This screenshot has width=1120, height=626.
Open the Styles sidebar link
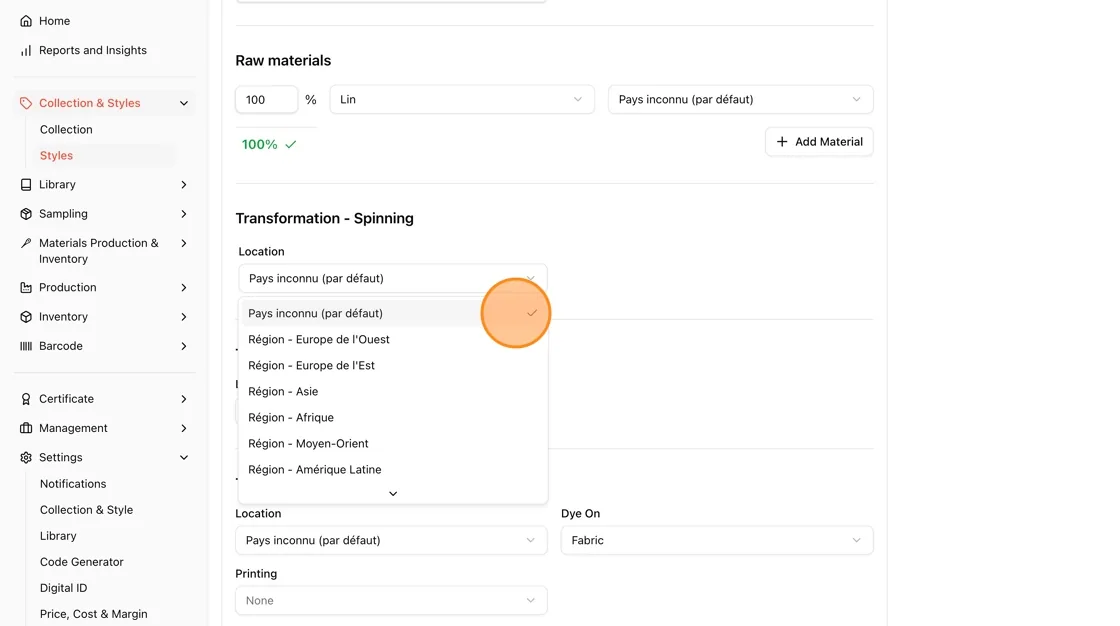tap(56, 155)
